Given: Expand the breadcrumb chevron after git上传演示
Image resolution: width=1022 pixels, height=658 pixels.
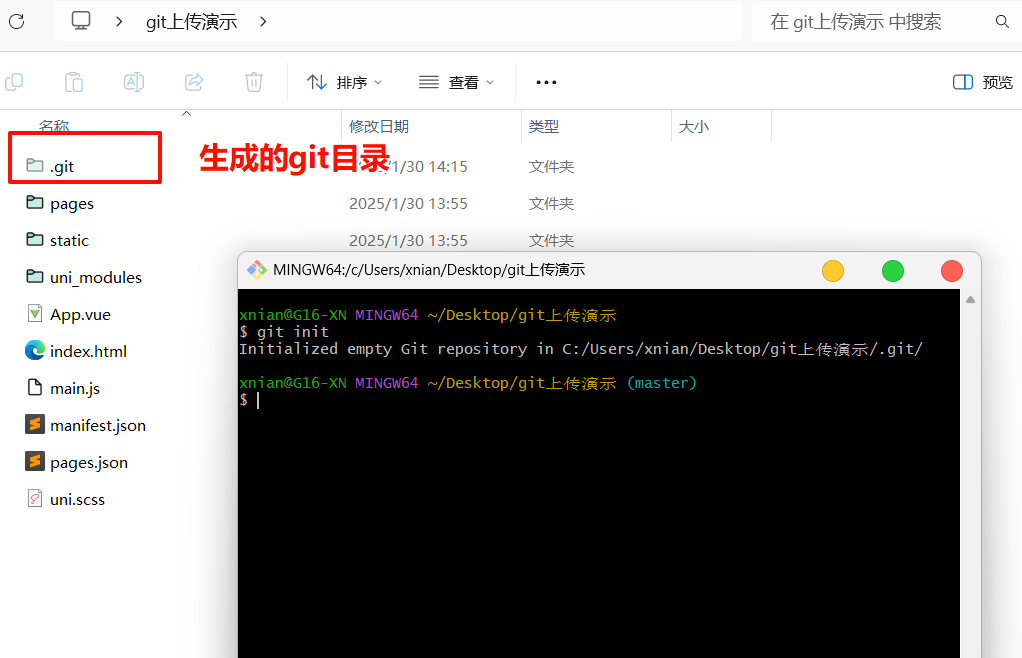Looking at the screenshot, I should pyautogui.click(x=262, y=21).
